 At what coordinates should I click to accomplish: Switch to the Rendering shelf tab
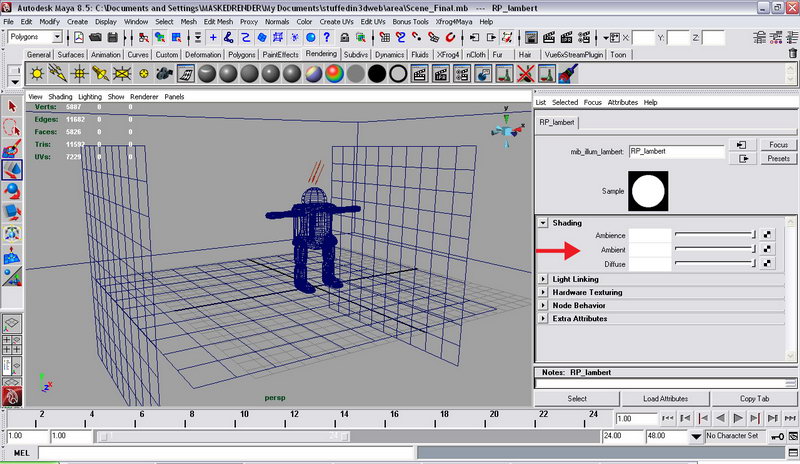point(321,54)
